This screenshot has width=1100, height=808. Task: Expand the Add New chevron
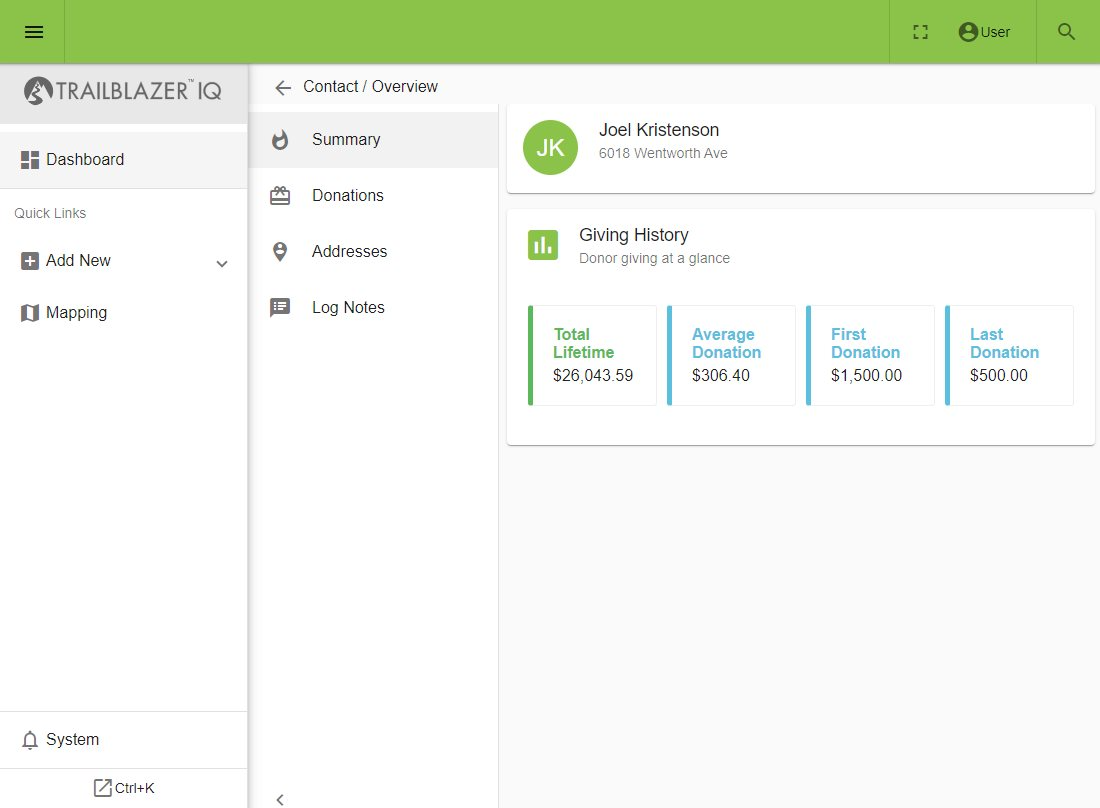pyautogui.click(x=222, y=264)
